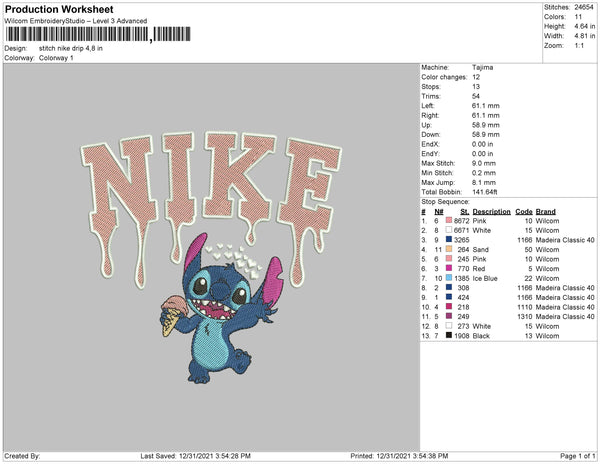Click the Min Stitch value '0.2 mm'

483,173
